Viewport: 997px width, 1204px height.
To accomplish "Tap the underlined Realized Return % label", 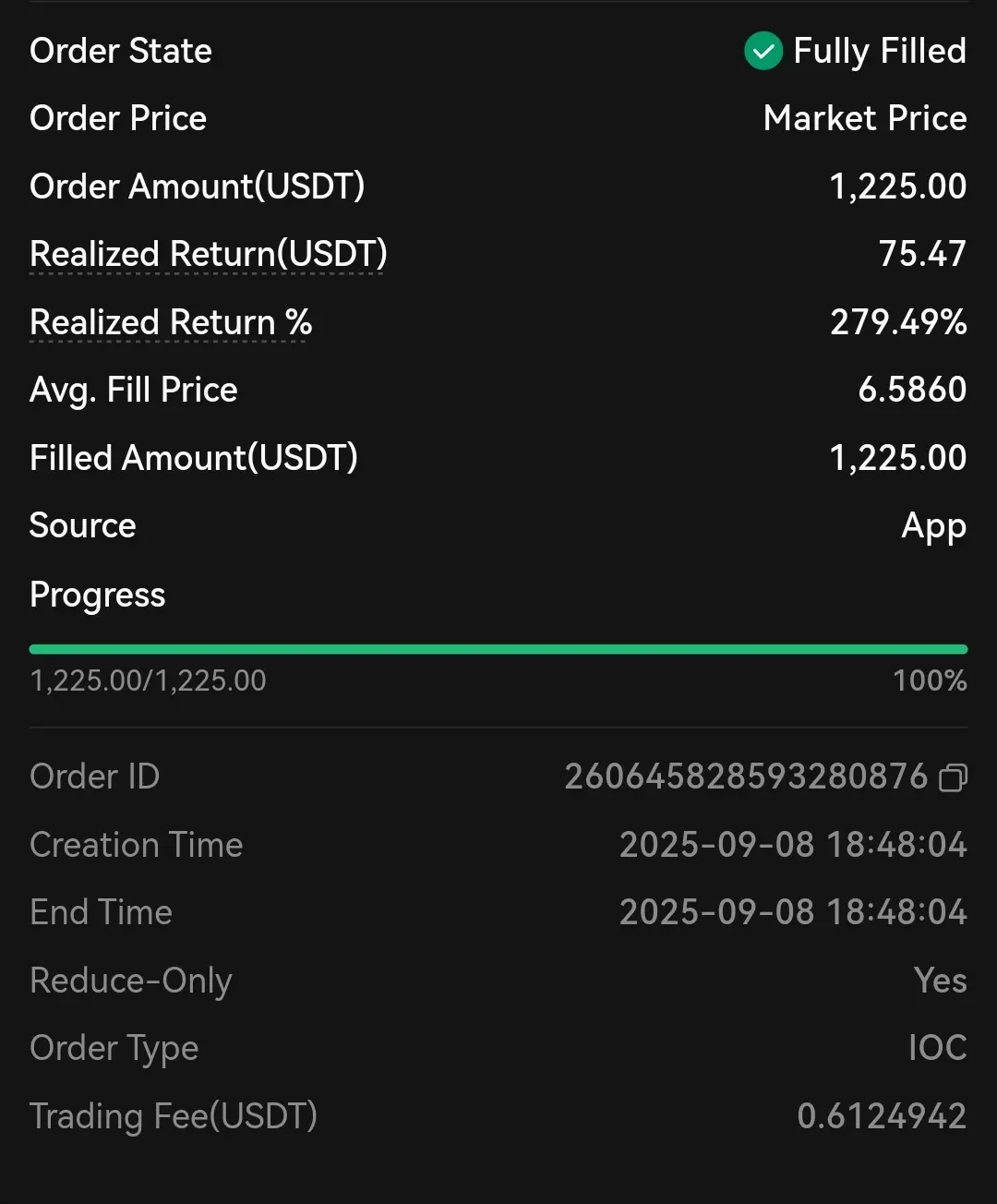I will pos(171,322).
